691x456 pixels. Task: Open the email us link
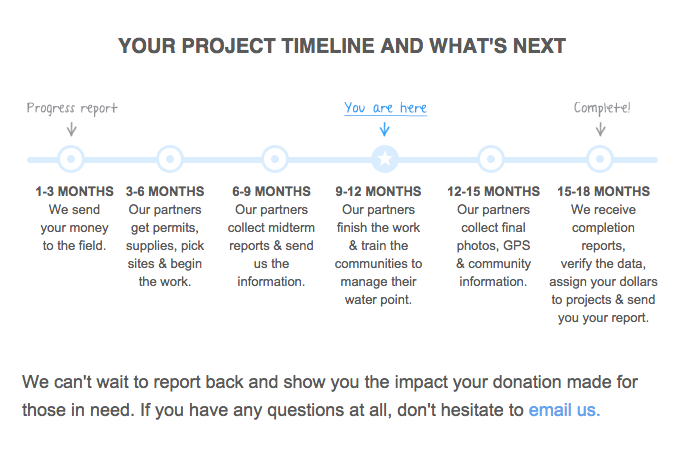pyautogui.click(x=564, y=410)
